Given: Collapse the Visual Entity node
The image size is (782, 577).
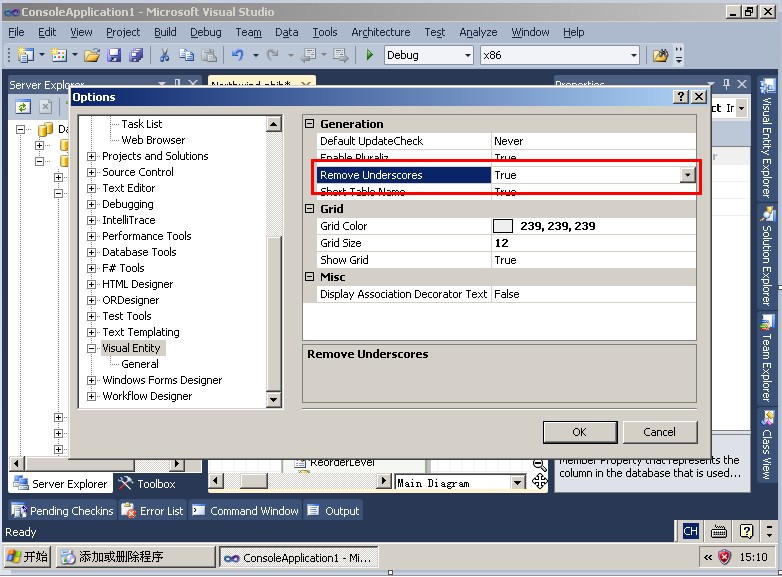Looking at the screenshot, I should [91, 348].
